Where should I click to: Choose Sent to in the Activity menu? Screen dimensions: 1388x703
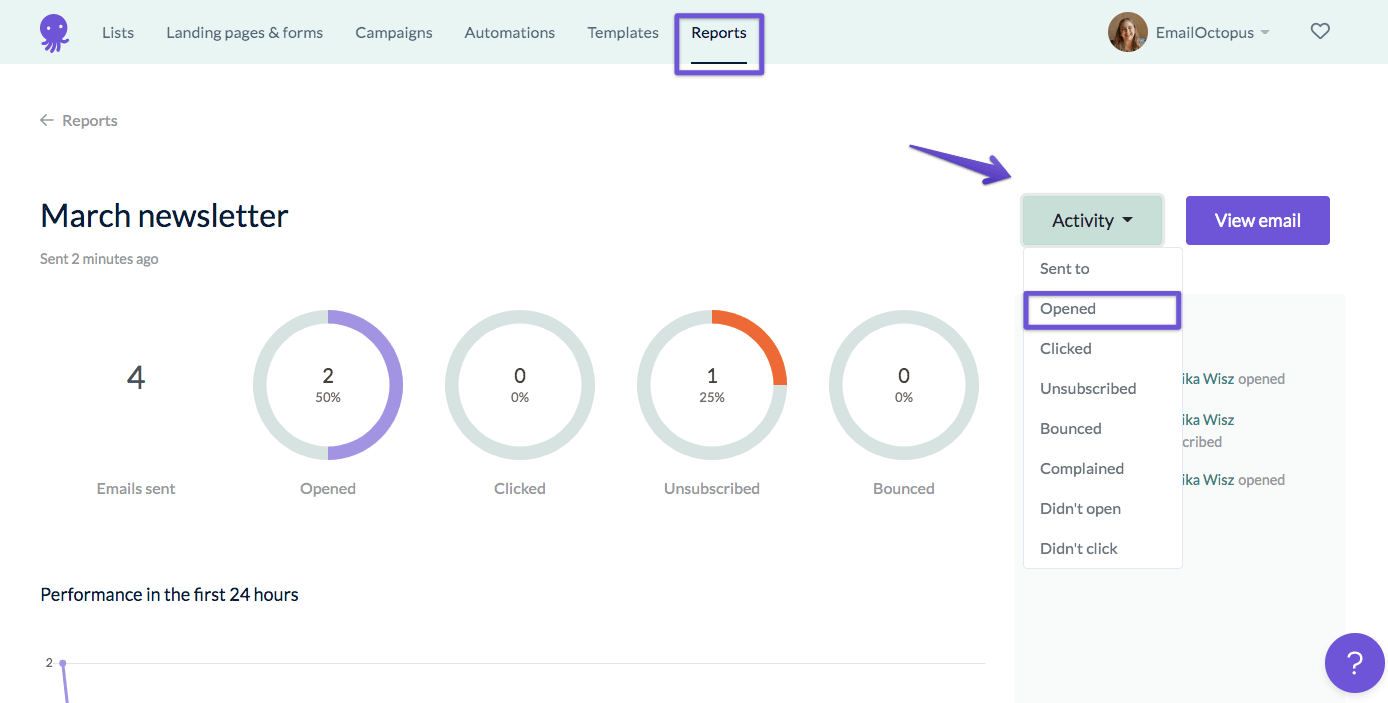1064,269
